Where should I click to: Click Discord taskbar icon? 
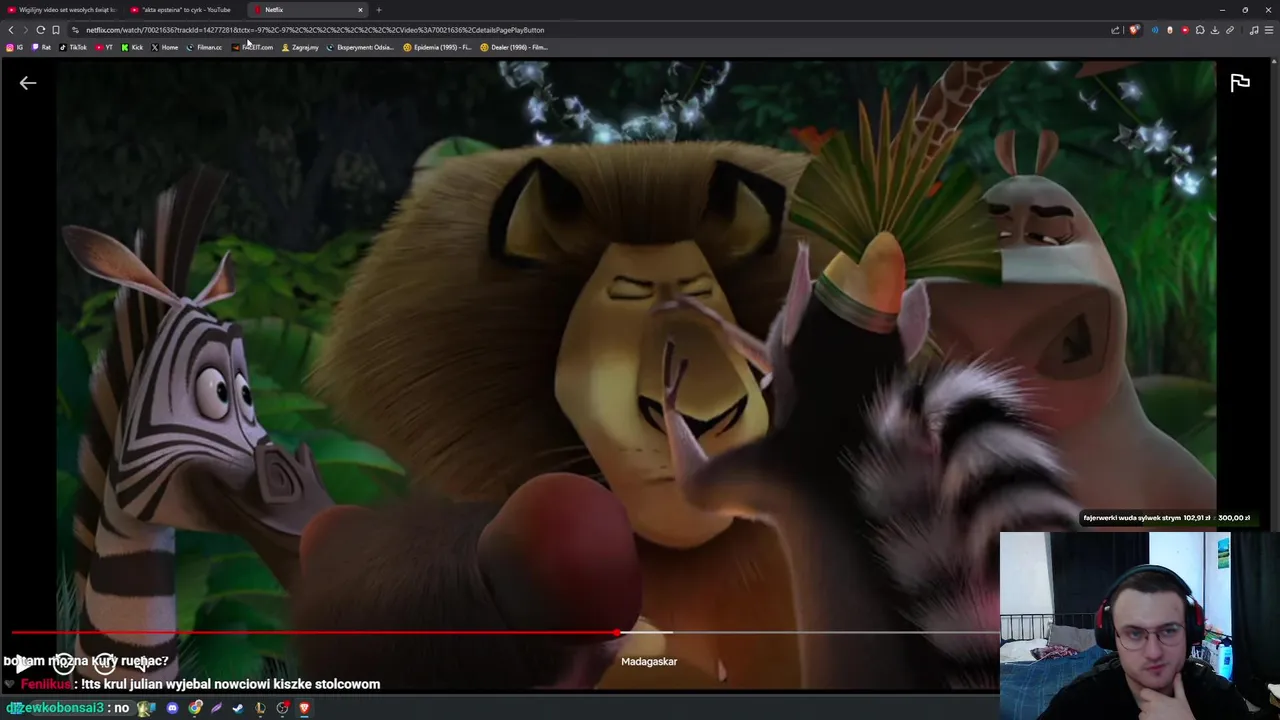coord(172,708)
